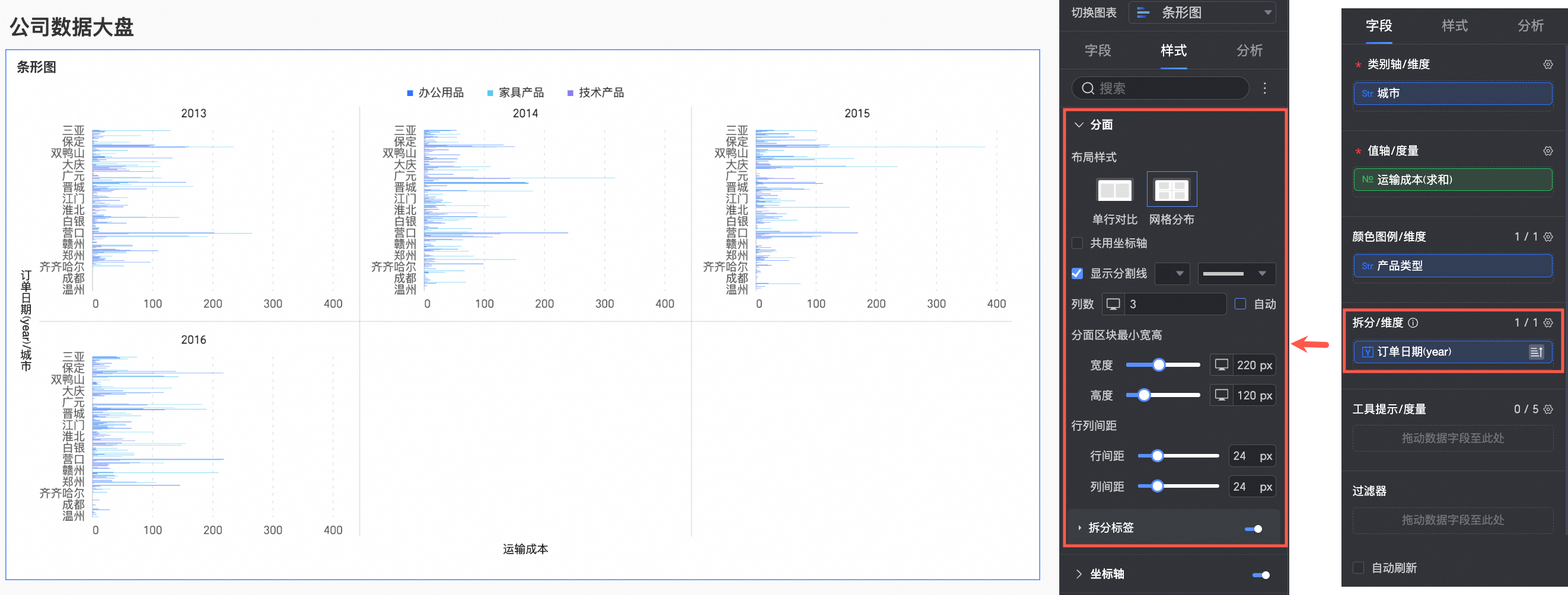Click gear icon next to 值轴/度量
The width and height of the screenshot is (1568, 595).
[1547, 151]
